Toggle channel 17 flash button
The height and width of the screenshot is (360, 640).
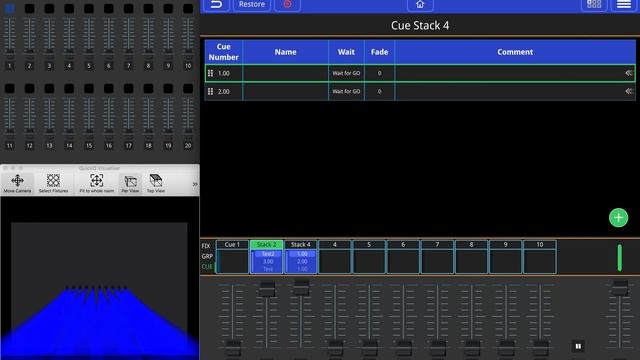(x=129, y=88)
